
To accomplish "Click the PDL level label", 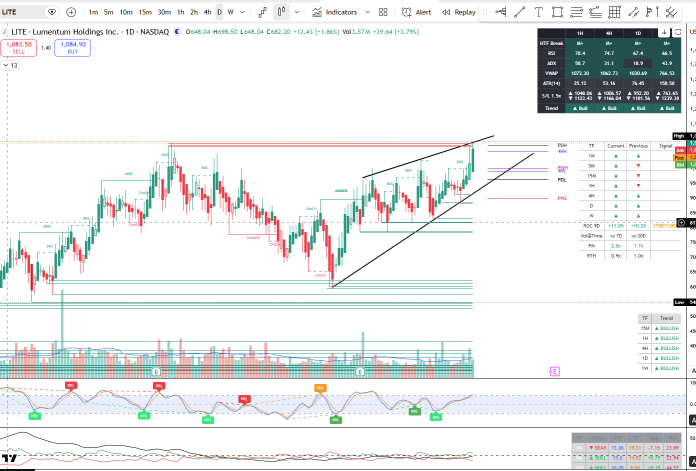I will [562, 180].
